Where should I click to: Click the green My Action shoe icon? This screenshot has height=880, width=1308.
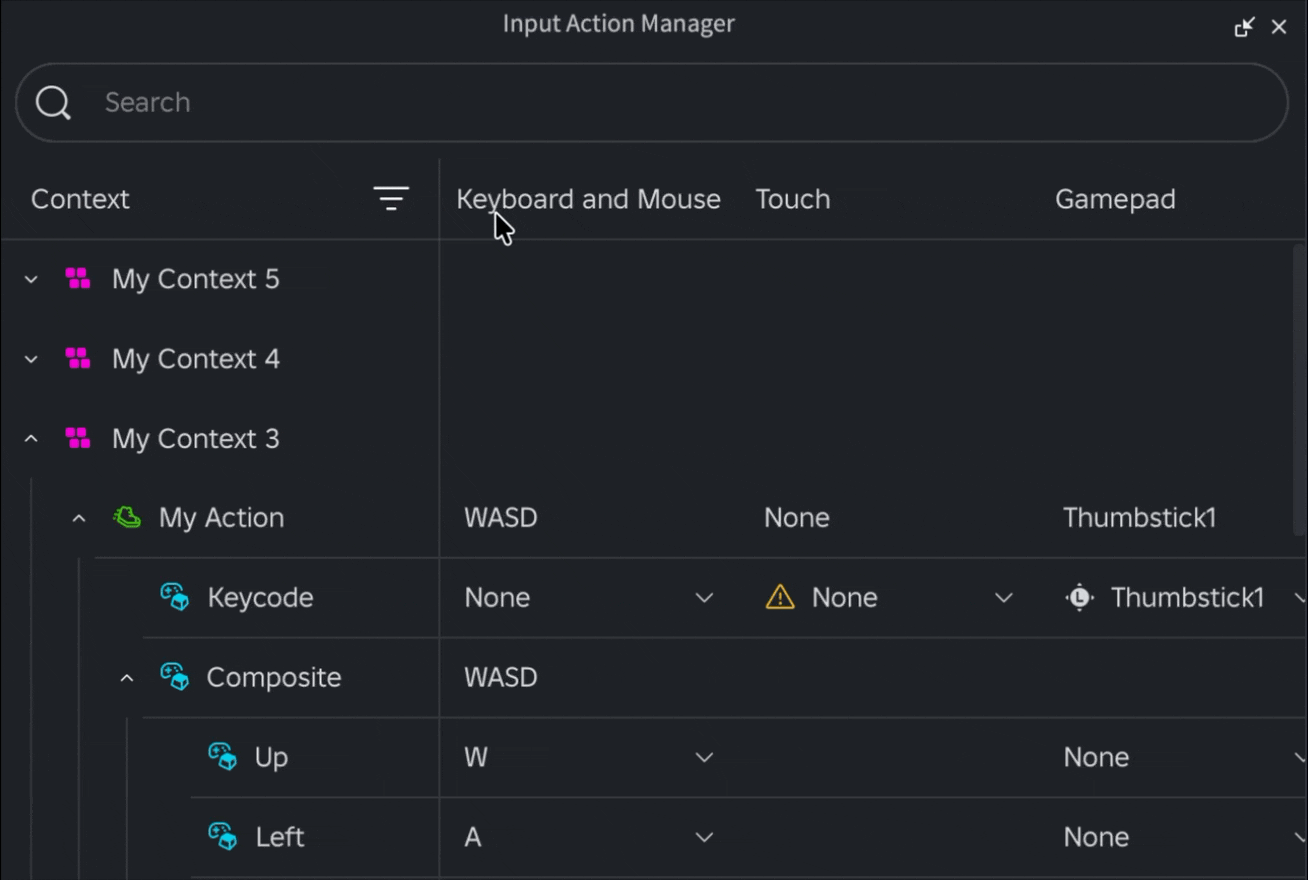pos(127,517)
